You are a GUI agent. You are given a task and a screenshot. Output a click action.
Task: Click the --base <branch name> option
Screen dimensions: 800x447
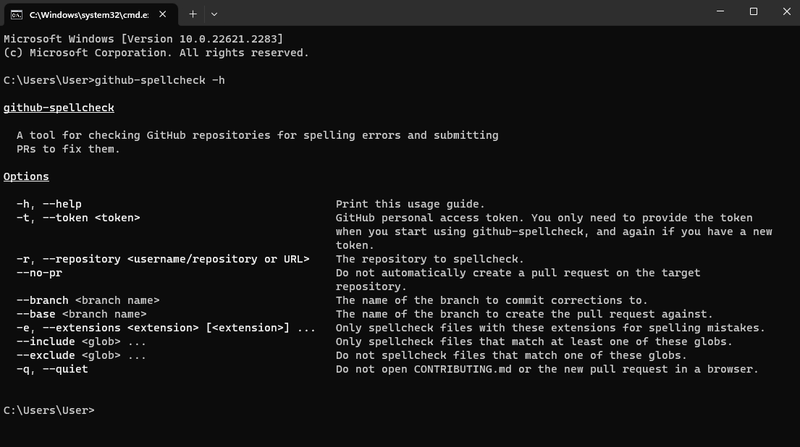80,314
